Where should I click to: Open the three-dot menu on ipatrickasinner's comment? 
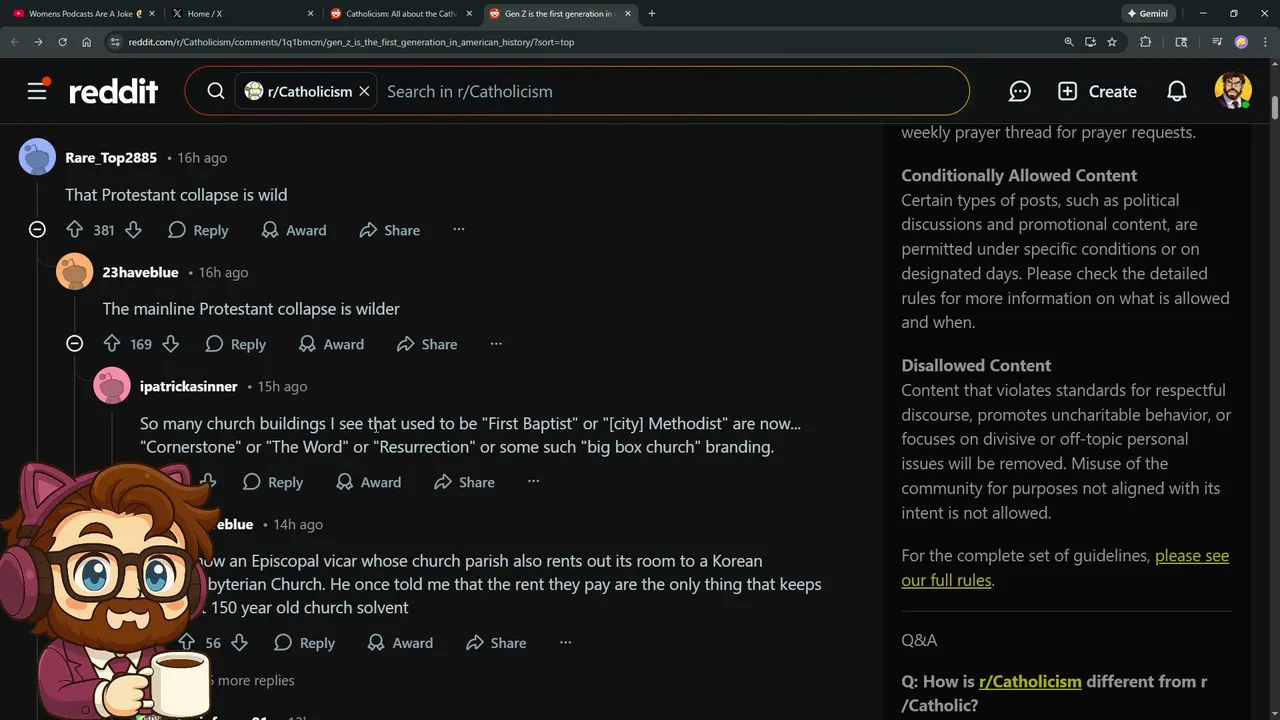pos(533,482)
